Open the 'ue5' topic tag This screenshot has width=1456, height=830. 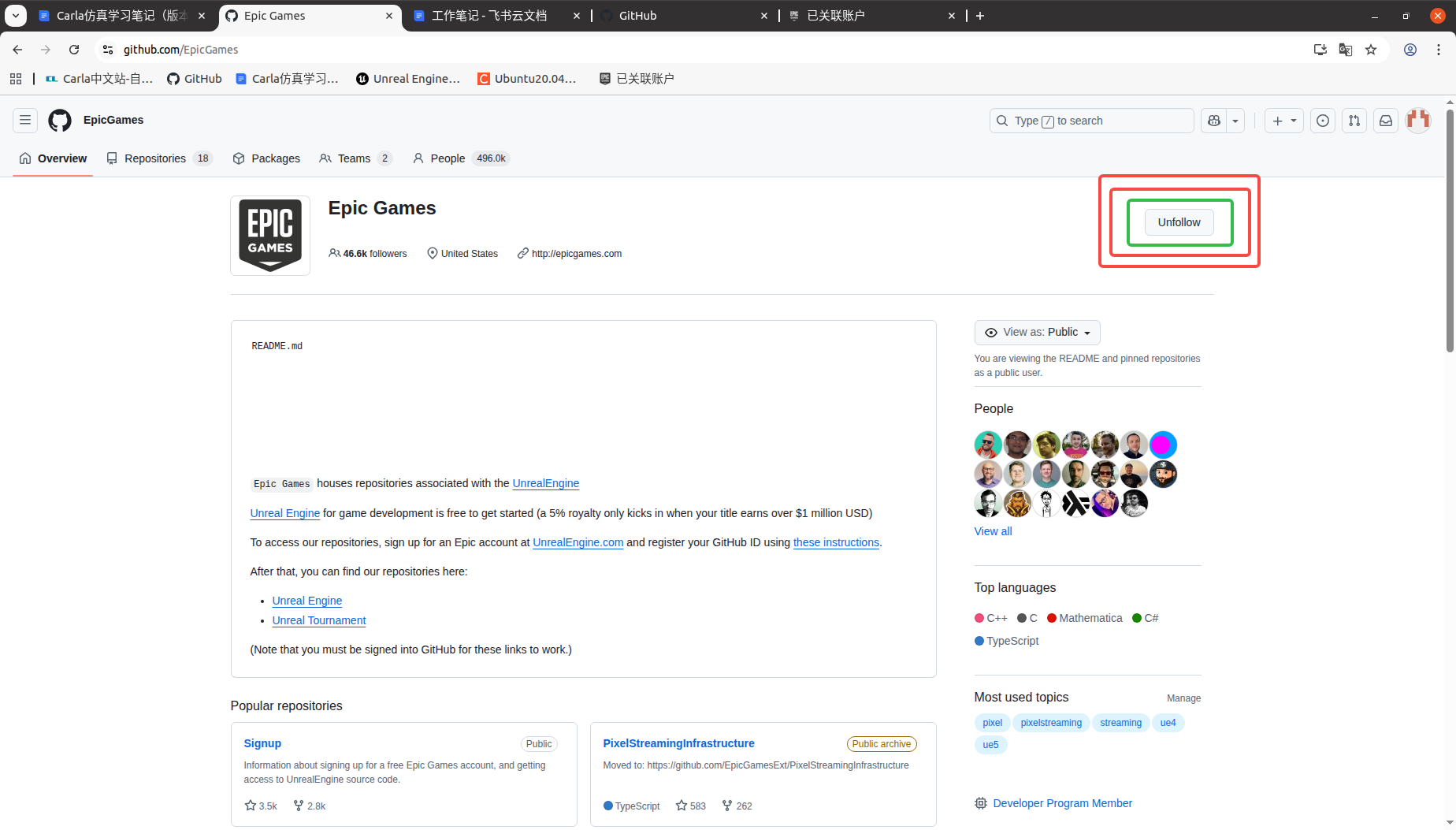point(991,745)
